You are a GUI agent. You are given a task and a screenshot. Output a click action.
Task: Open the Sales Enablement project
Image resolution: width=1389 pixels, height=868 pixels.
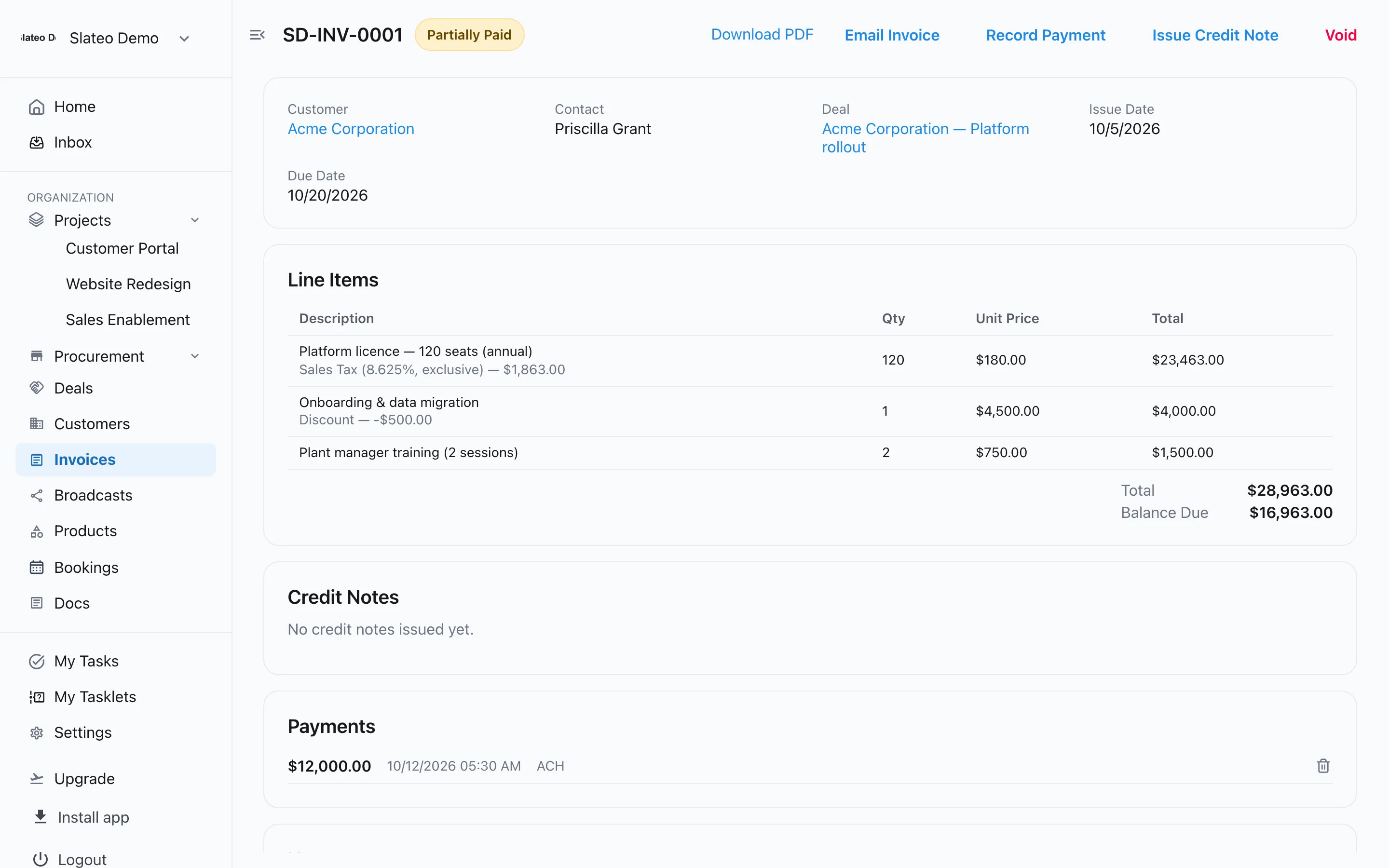pyautogui.click(x=127, y=319)
